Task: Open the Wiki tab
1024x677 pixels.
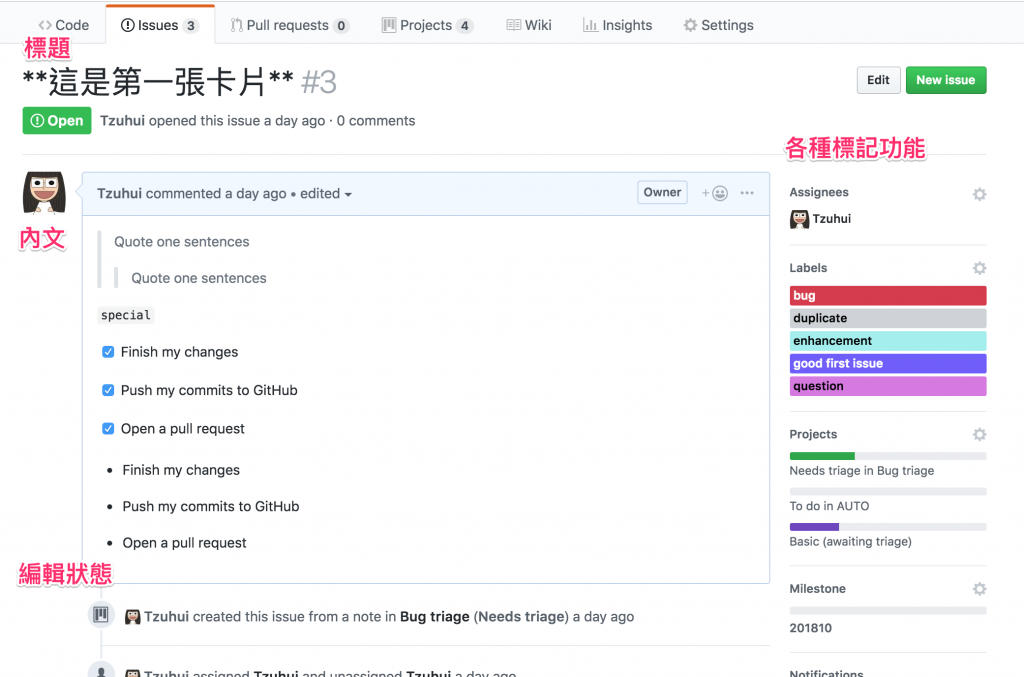Action: (529, 25)
